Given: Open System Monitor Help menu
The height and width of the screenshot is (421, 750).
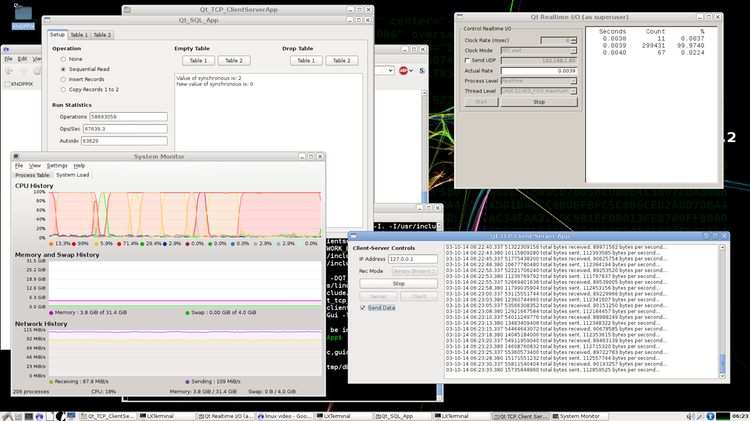Looking at the screenshot, I should [79, 166].
